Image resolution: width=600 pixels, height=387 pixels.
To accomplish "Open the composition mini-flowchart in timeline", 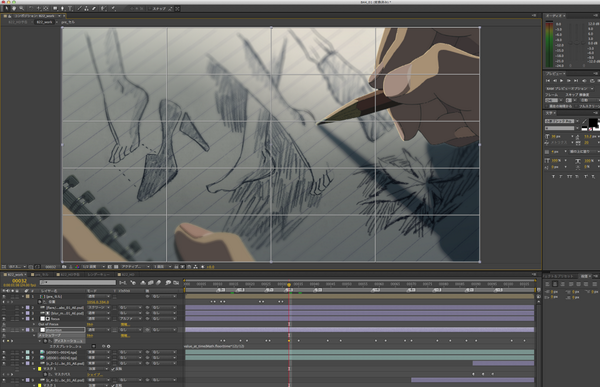I will [122, 283].
